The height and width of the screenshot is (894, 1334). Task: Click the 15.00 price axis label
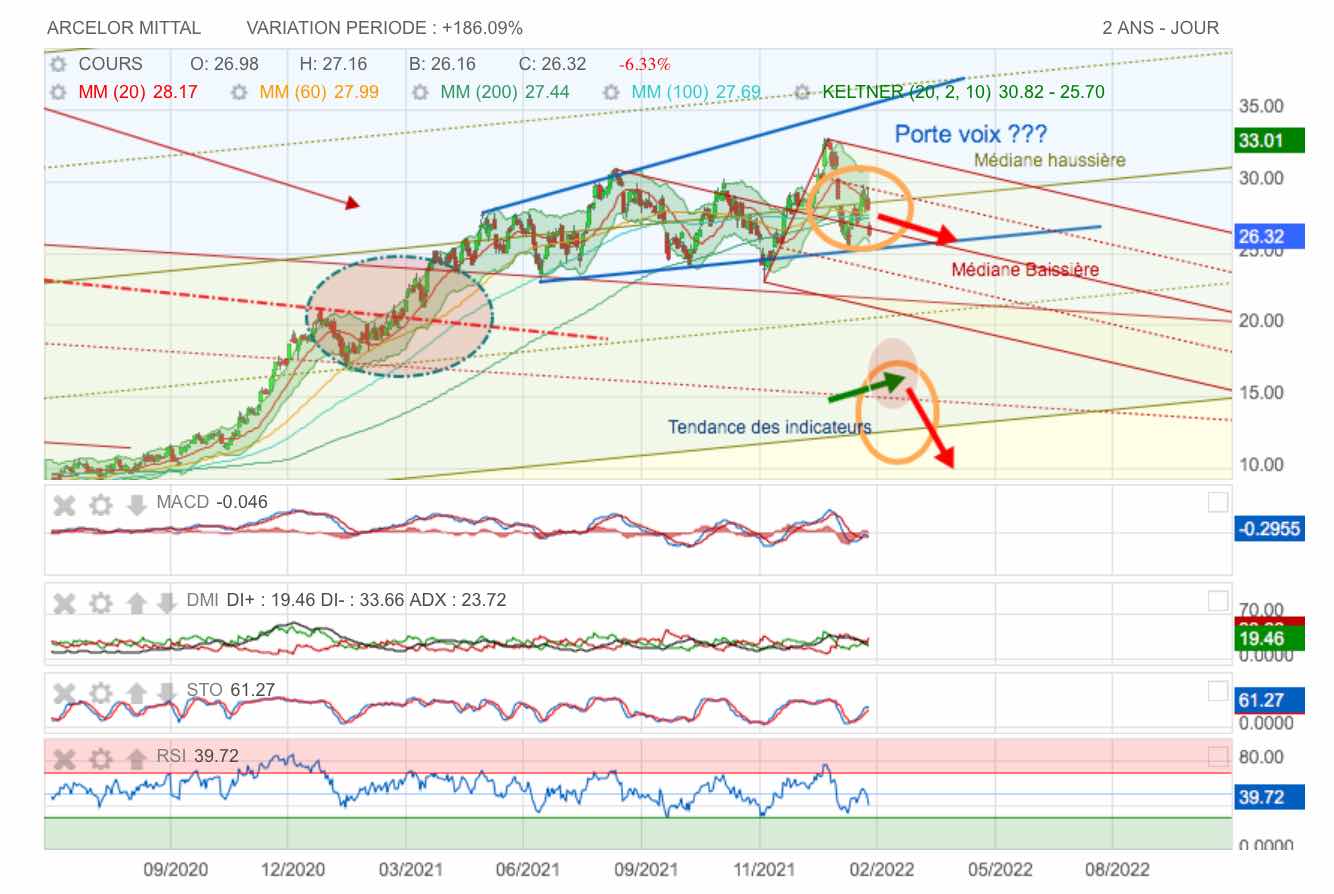click(x=1261, y=392)
